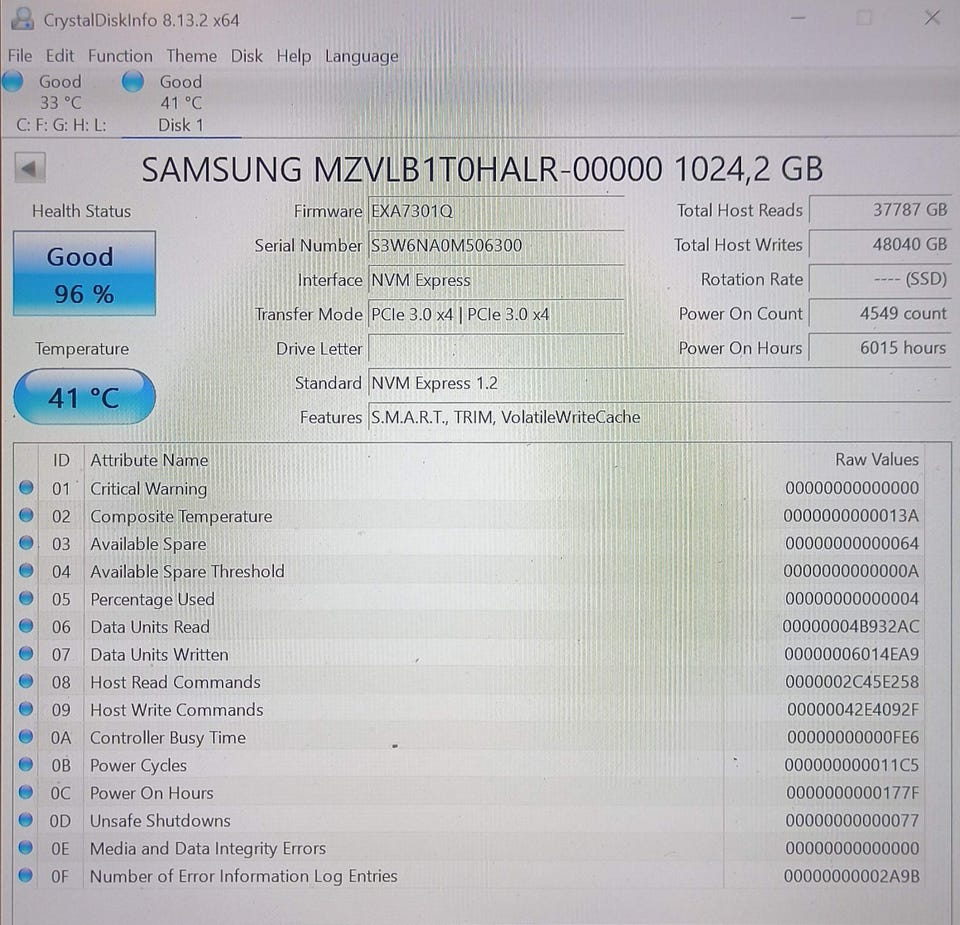The width and height of the screenshot is (960, 925).
Task: Open the Edit menu
Action: pyautogui.click(x=59, y=56)
